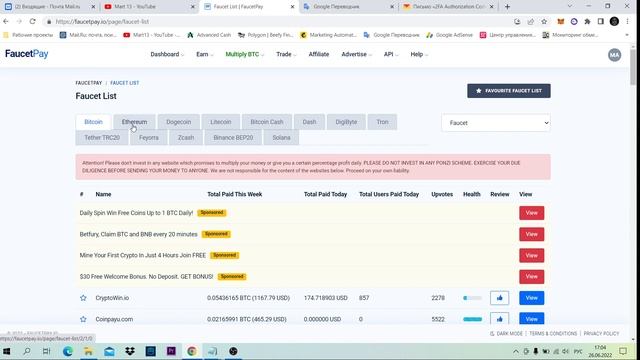Select the Litecoin coin tab
Screen dimensions: 640x360
221,122
